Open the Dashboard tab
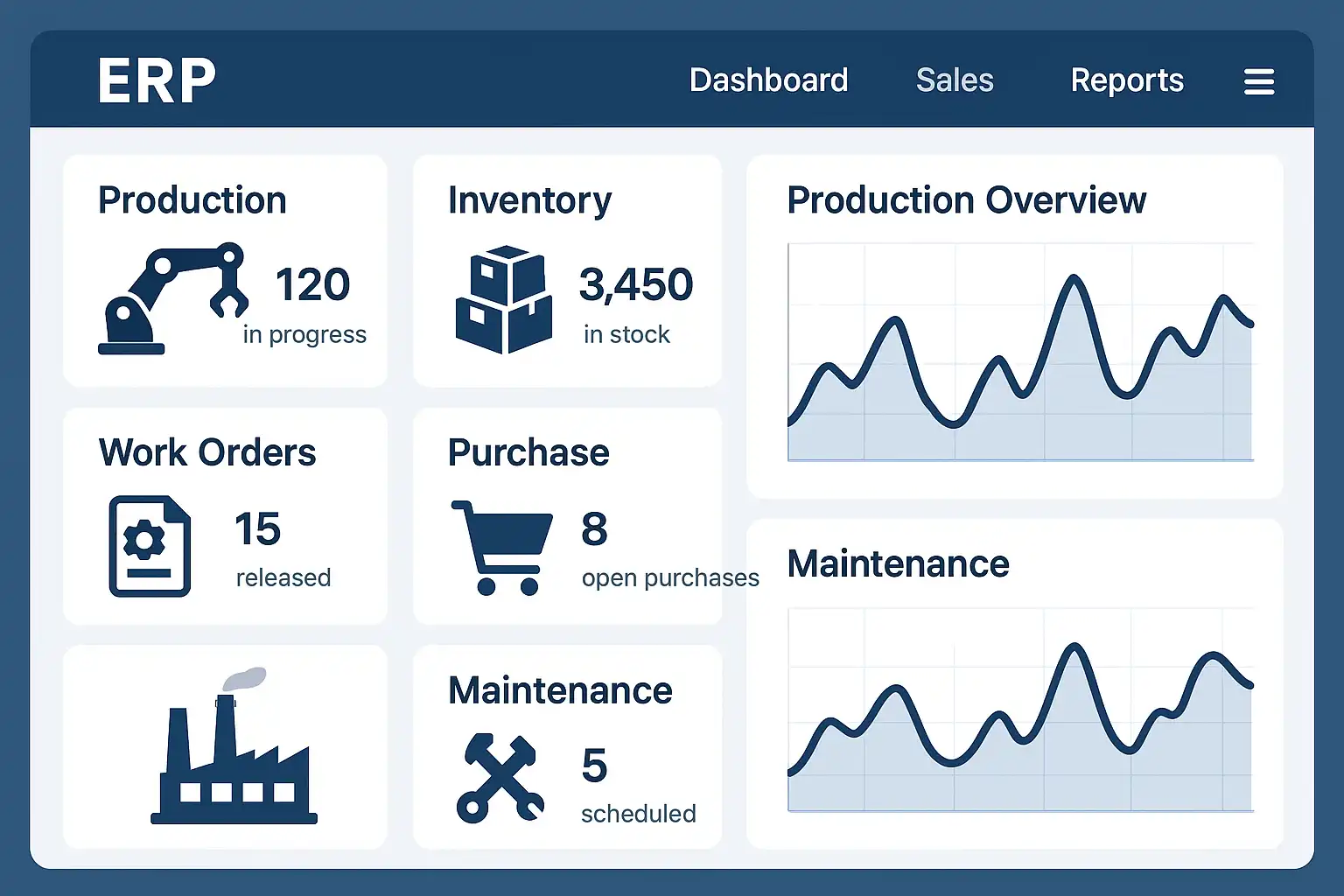Screen dimensions: 1344x896 tap(768, 80)
